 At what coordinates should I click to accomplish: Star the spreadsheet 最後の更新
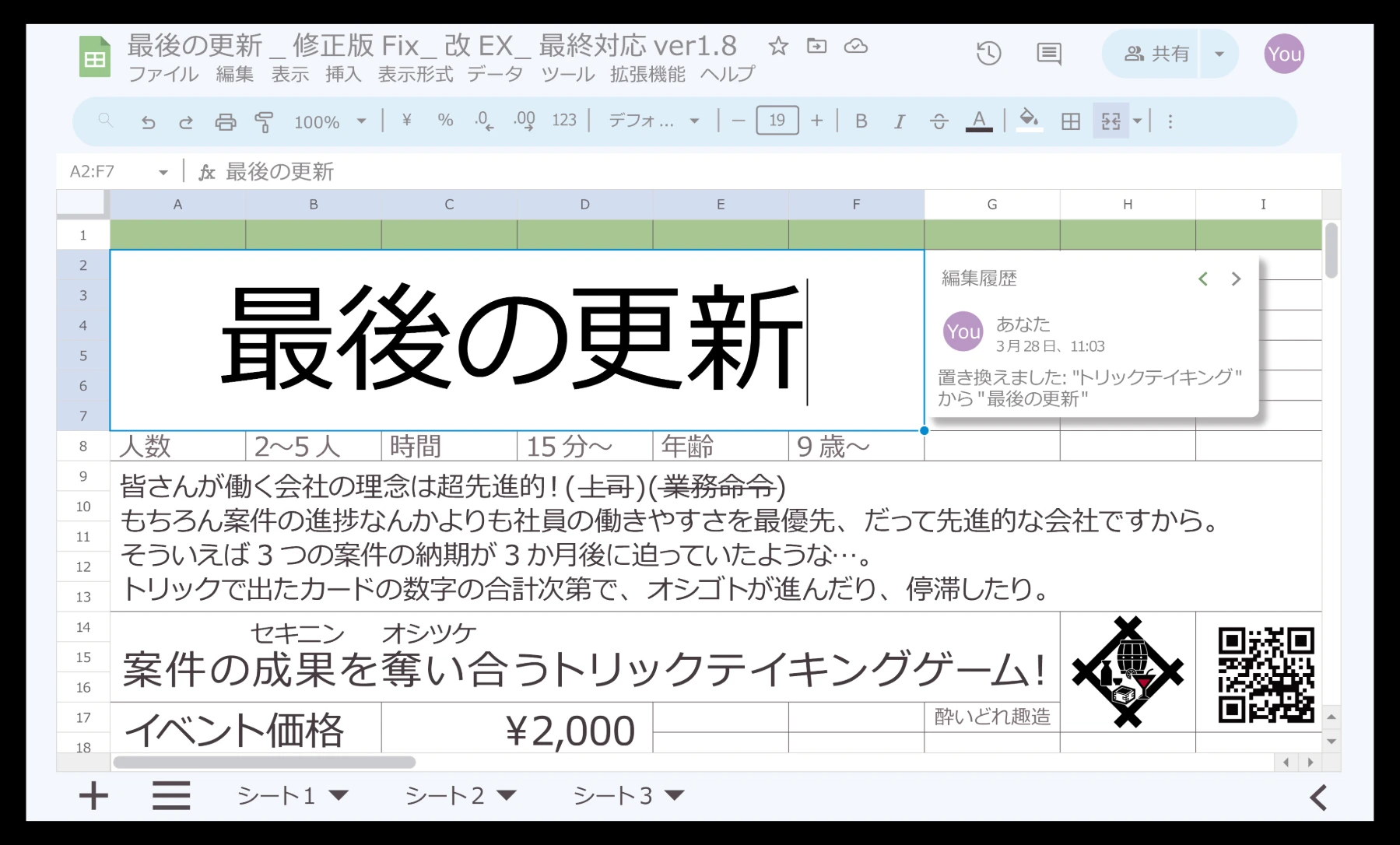tap(777, 47)
